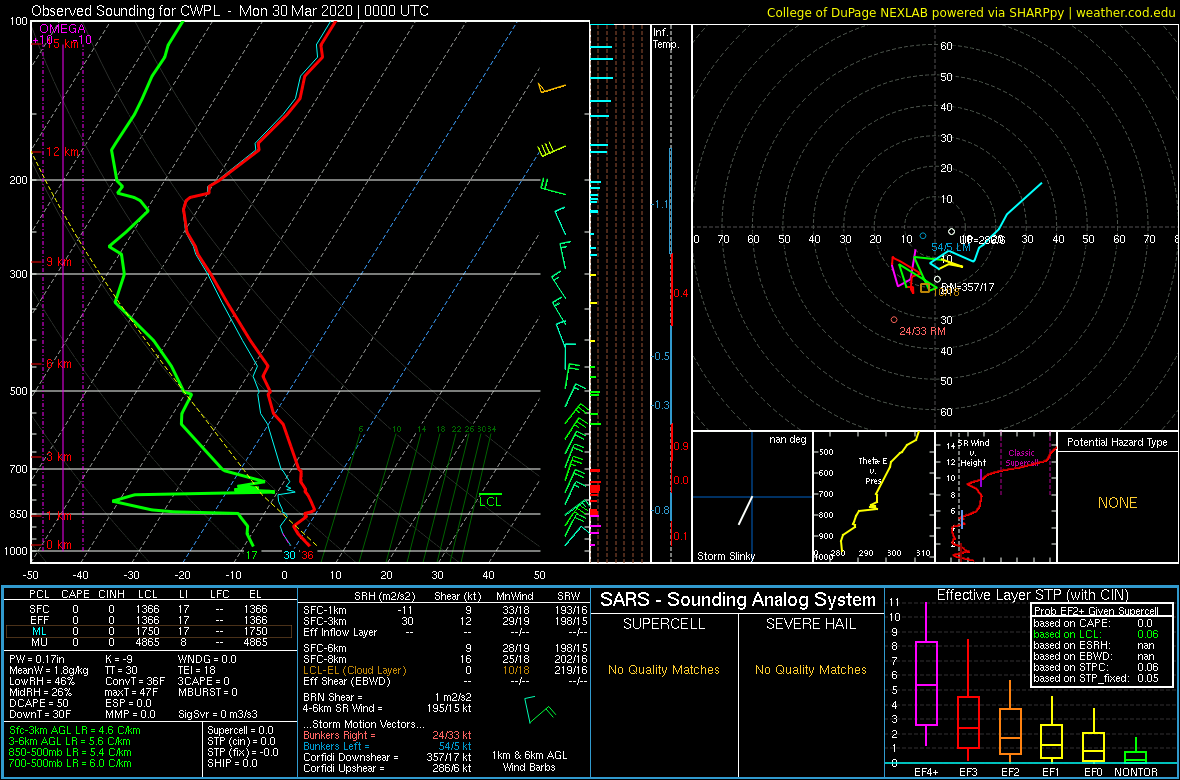Screen dimensions: 1180x780
Task: Click the 'NONE' hazard type value
Action: 1118,503
